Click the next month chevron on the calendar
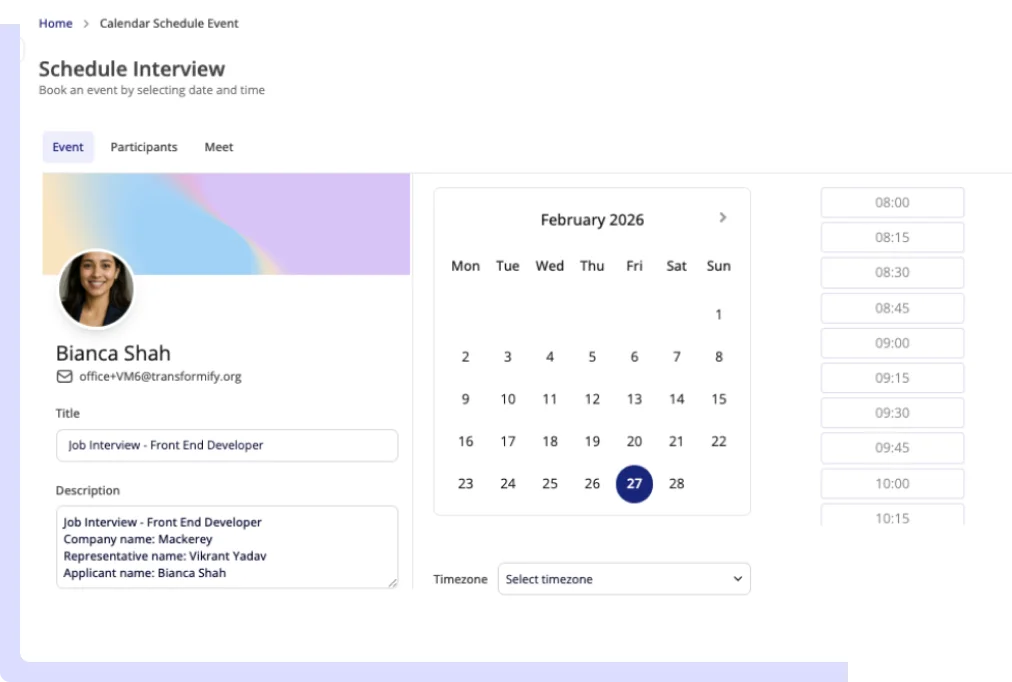 (722, 217)
